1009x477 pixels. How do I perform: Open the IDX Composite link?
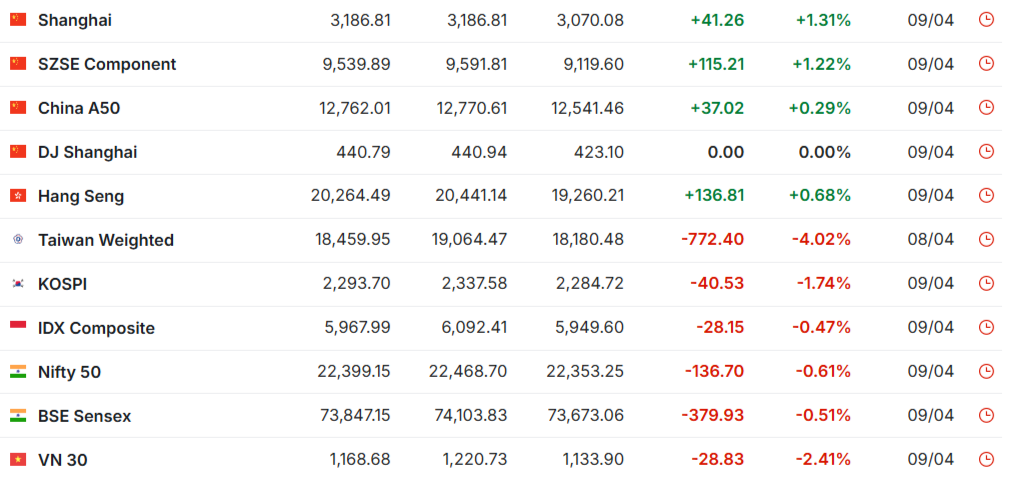(x=96, y=328)
